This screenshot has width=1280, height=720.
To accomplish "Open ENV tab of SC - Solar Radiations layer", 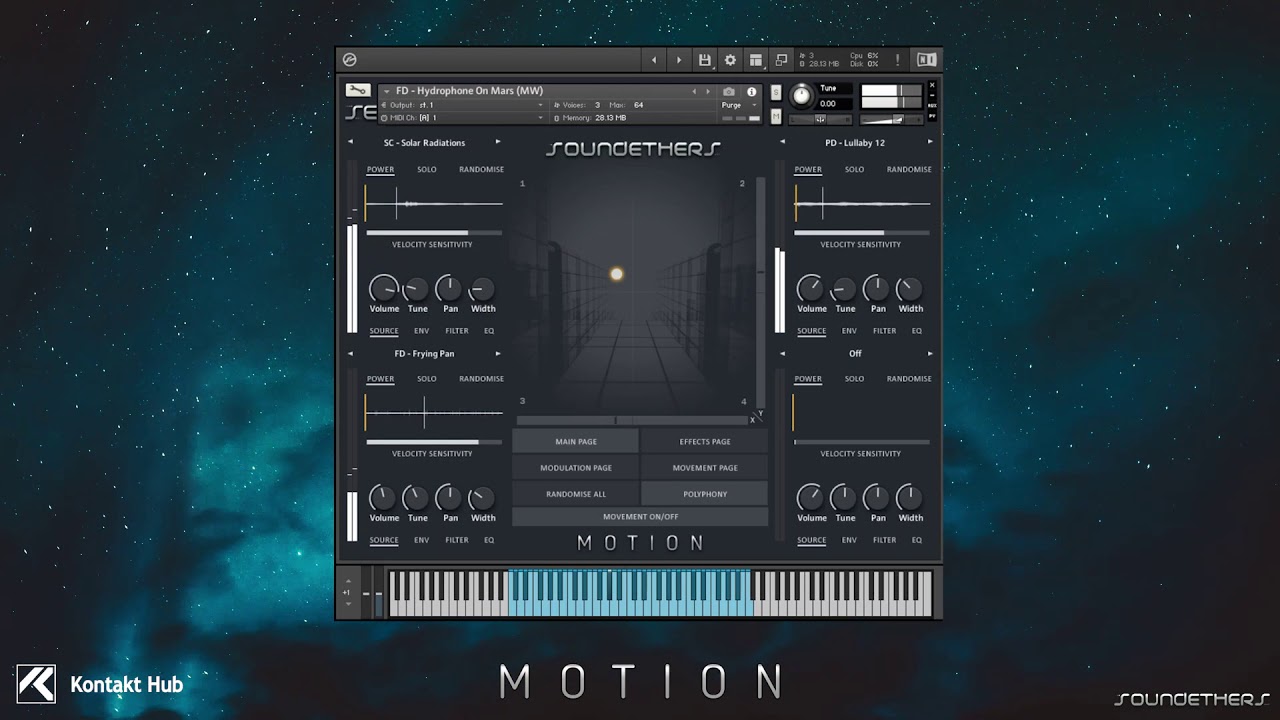I will [422, 330].
